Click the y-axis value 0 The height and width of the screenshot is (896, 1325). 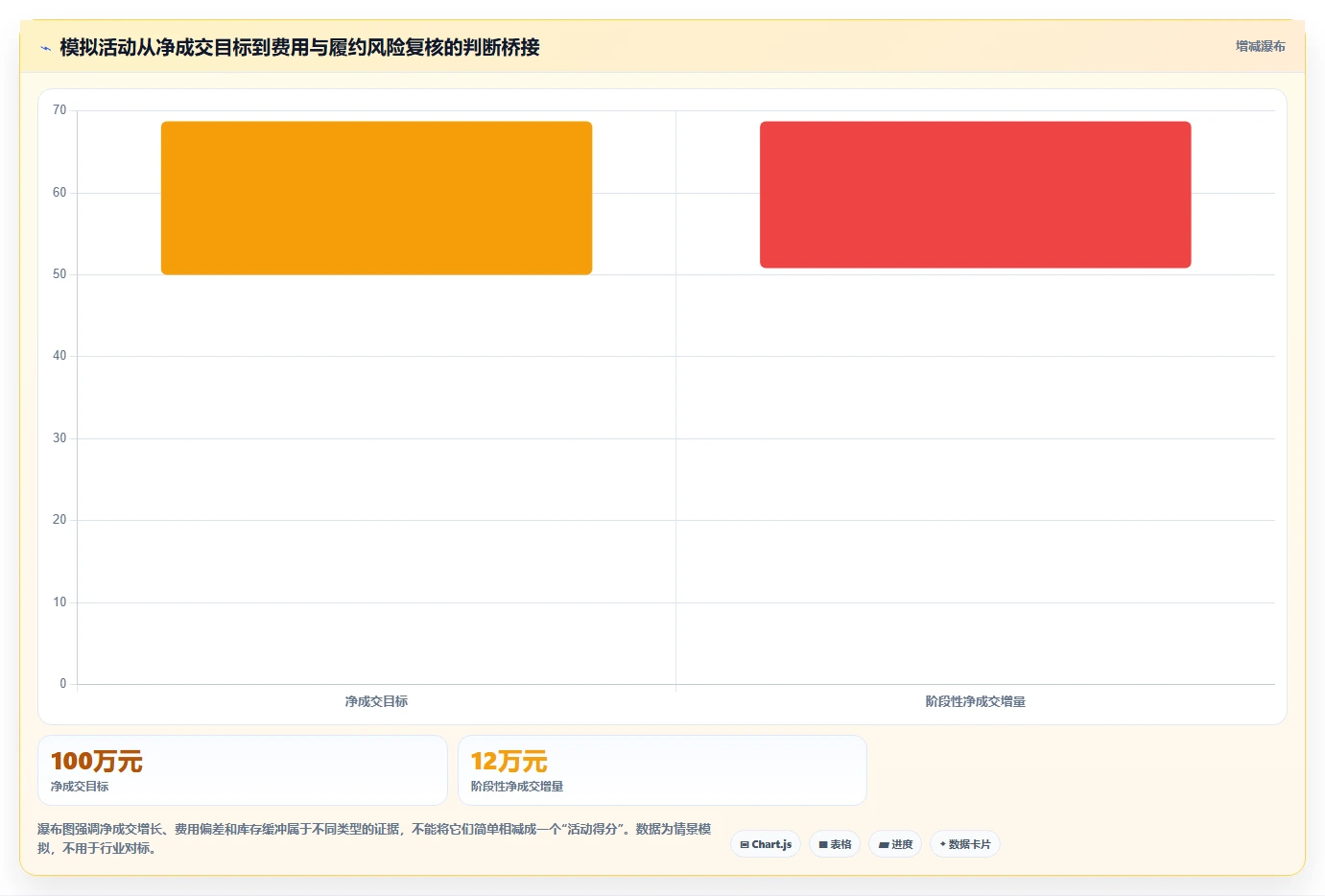point(63,684)
